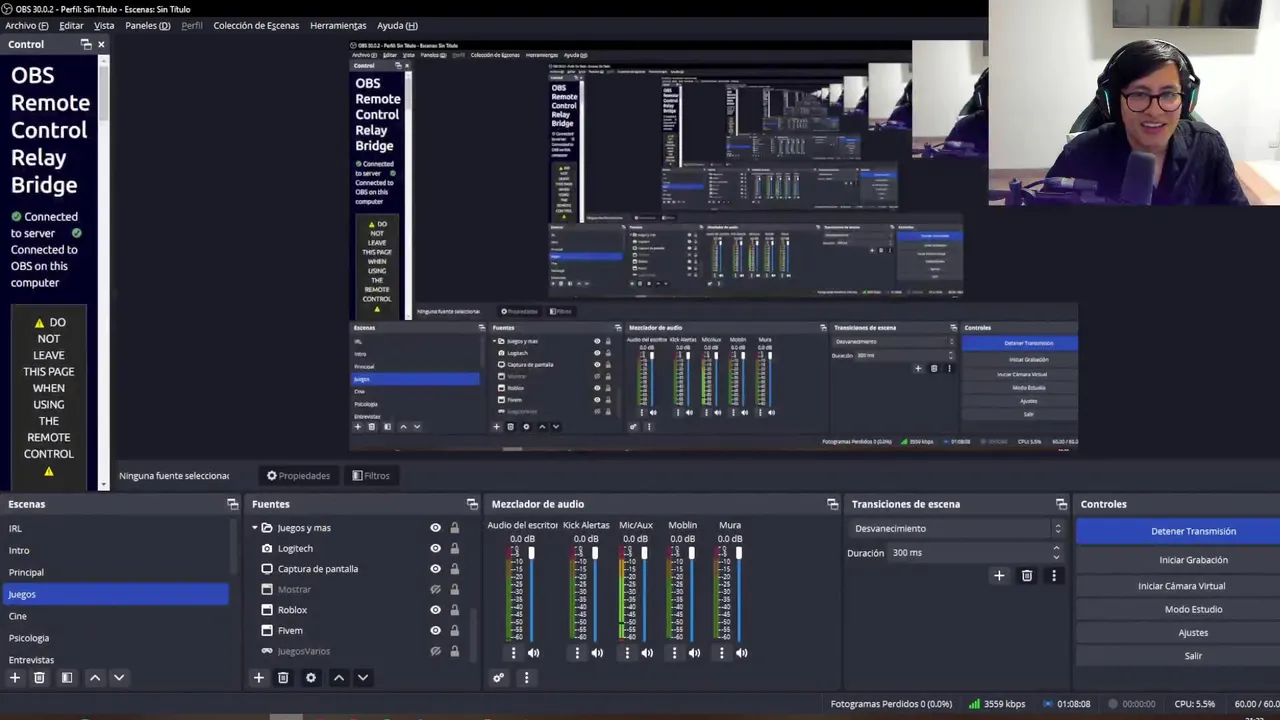The width and height of the screenshot is (1280, 720).
Task: Open Audio del escritorio options three-dot menu
Action: [514, 653]
